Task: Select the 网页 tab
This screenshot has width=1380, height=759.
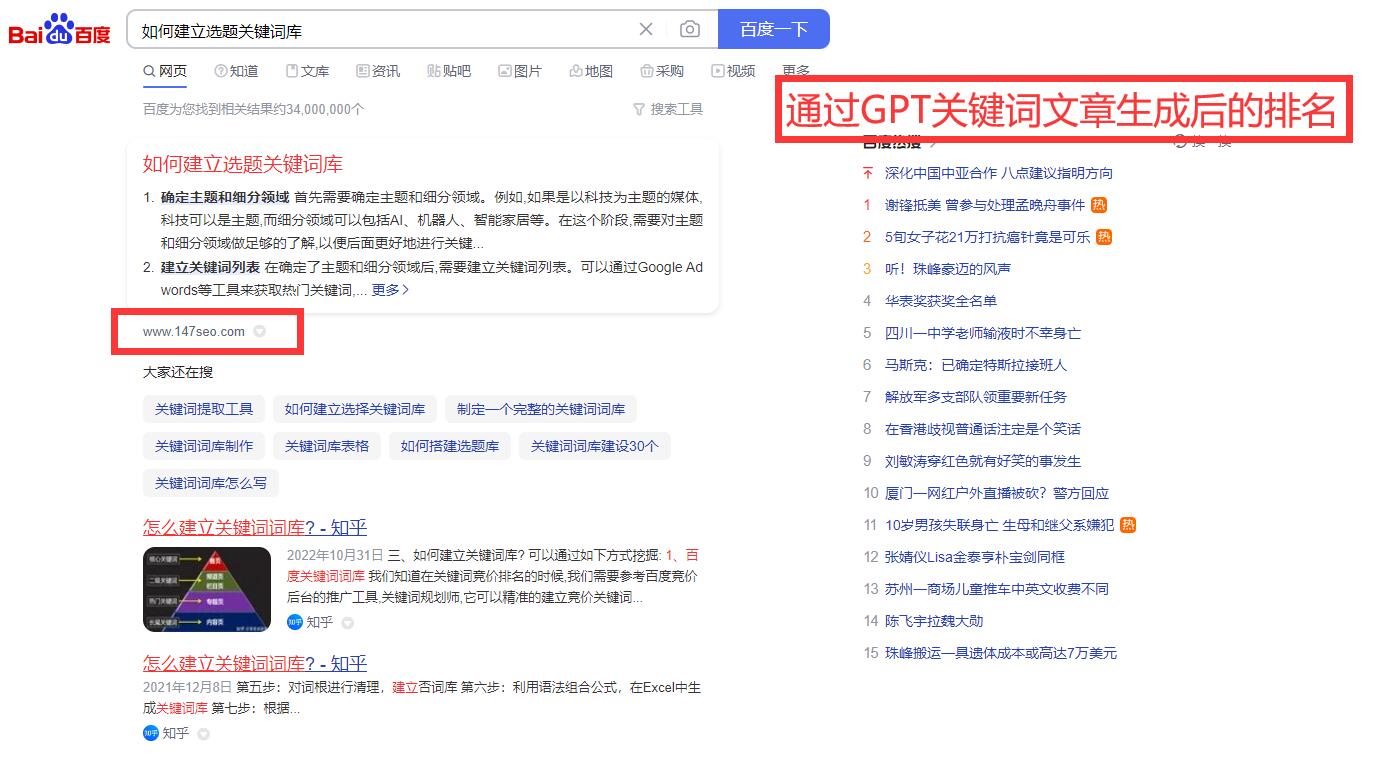Action: click(x=165, y=71)
